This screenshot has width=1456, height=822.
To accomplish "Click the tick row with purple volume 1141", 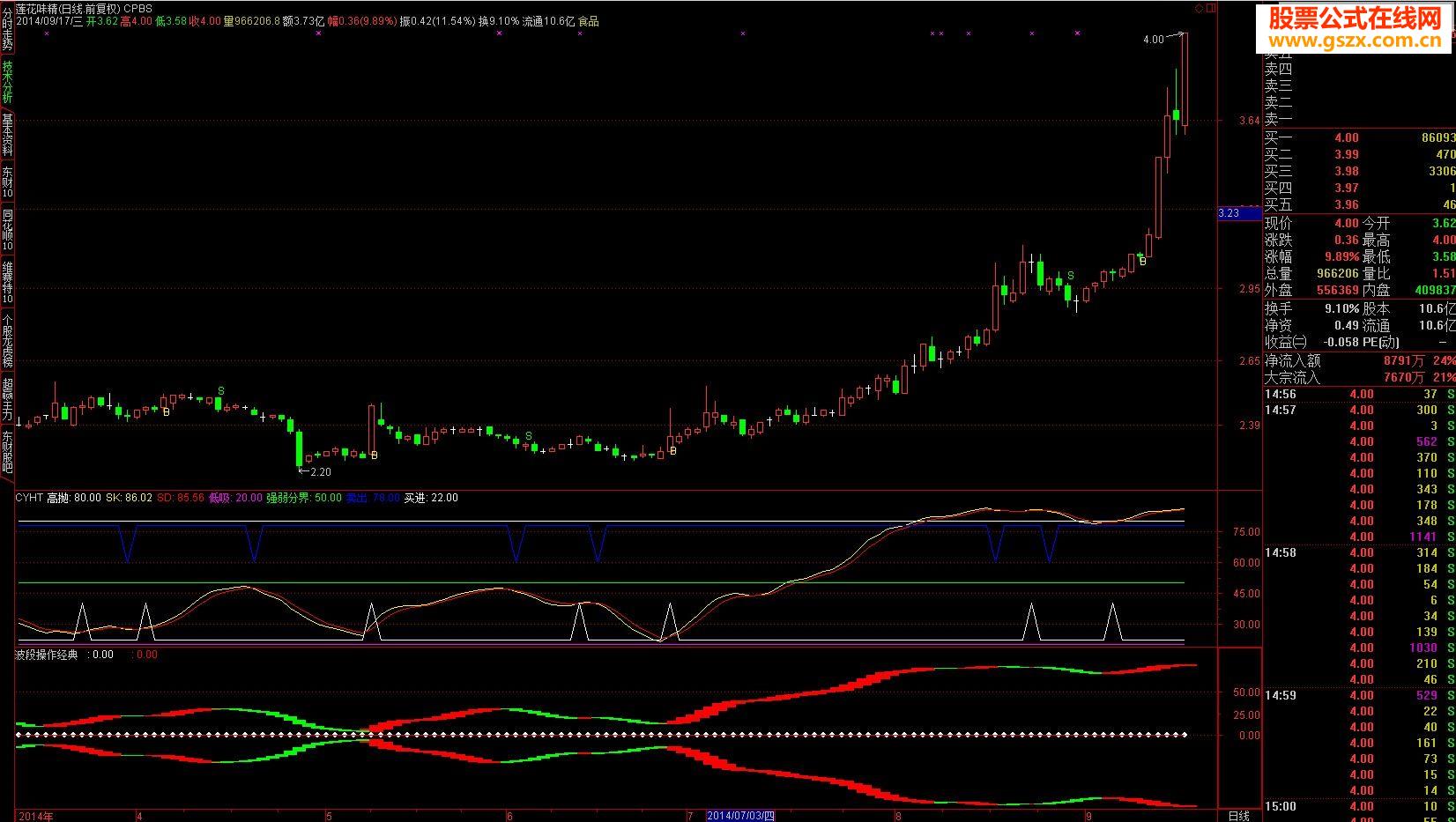I will (1359, 537).
